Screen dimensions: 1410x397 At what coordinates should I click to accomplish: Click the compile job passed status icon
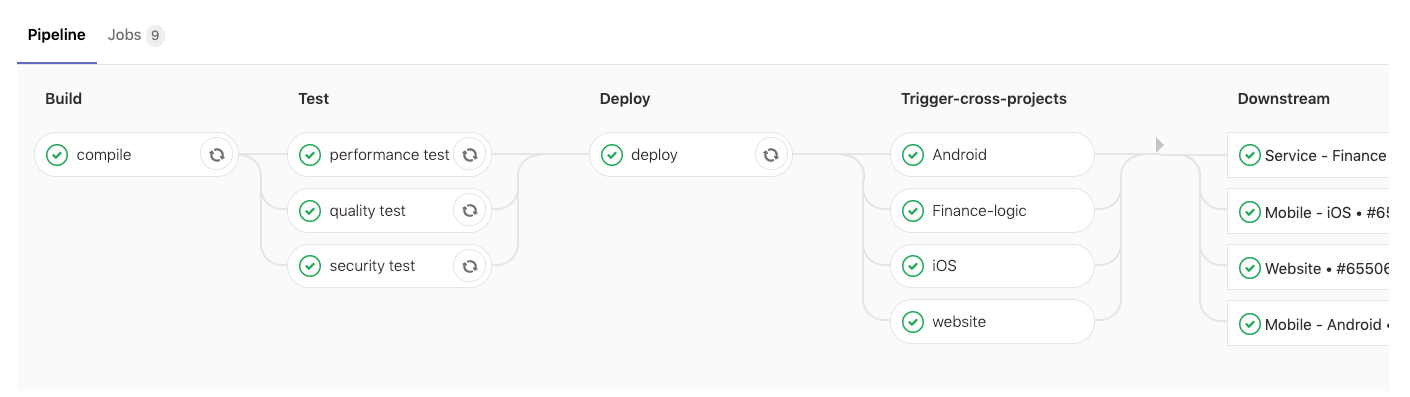point(57,155)
